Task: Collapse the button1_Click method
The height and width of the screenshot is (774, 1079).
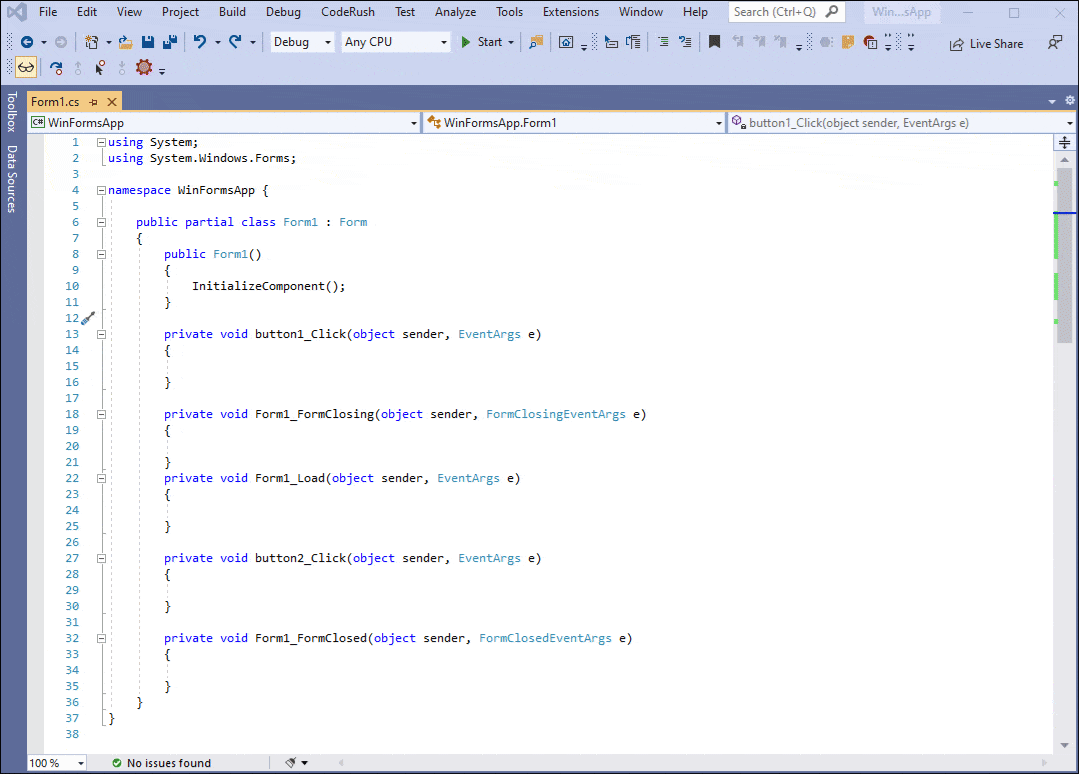Action: coord(101,334)
